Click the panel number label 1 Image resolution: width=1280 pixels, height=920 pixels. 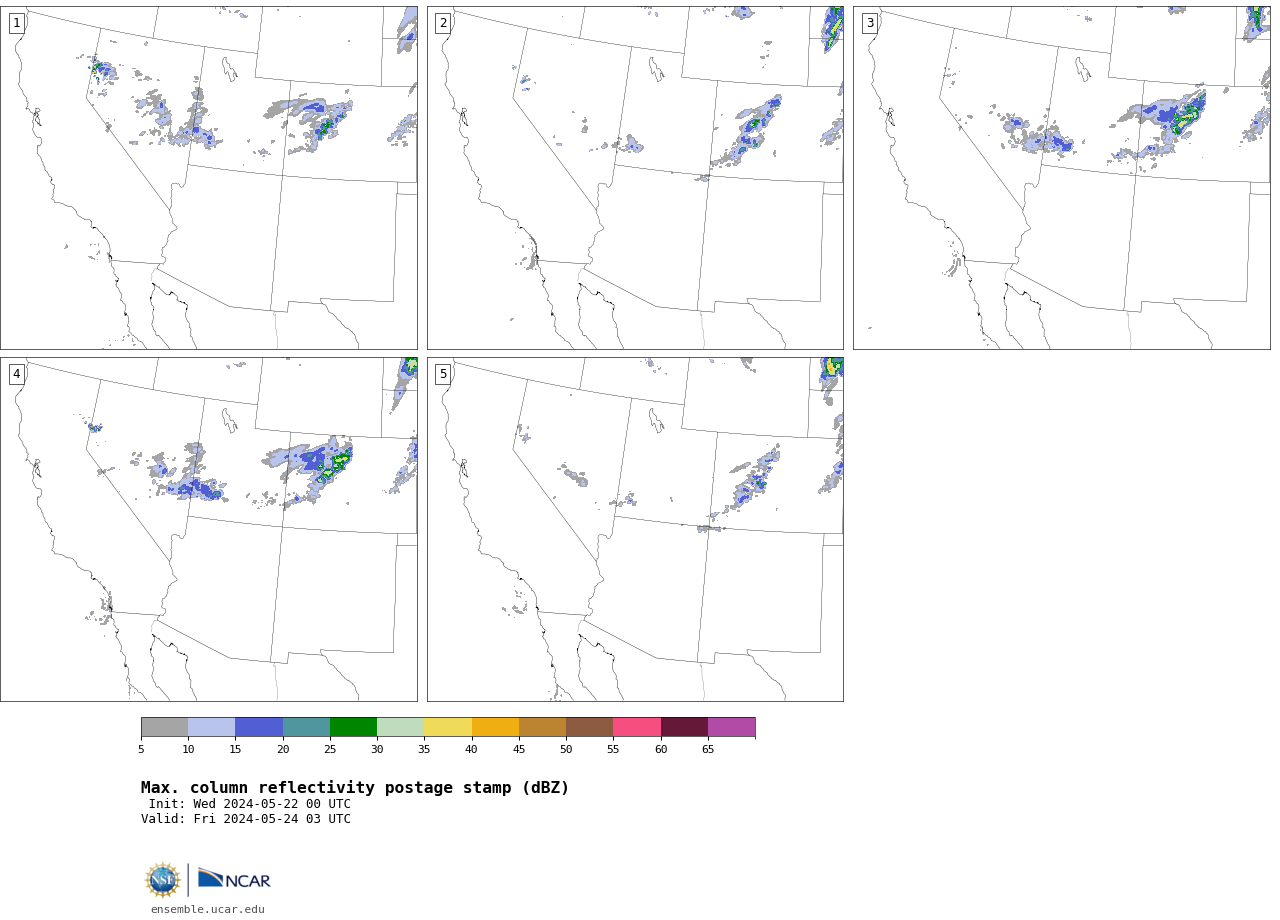coord(17,23)
